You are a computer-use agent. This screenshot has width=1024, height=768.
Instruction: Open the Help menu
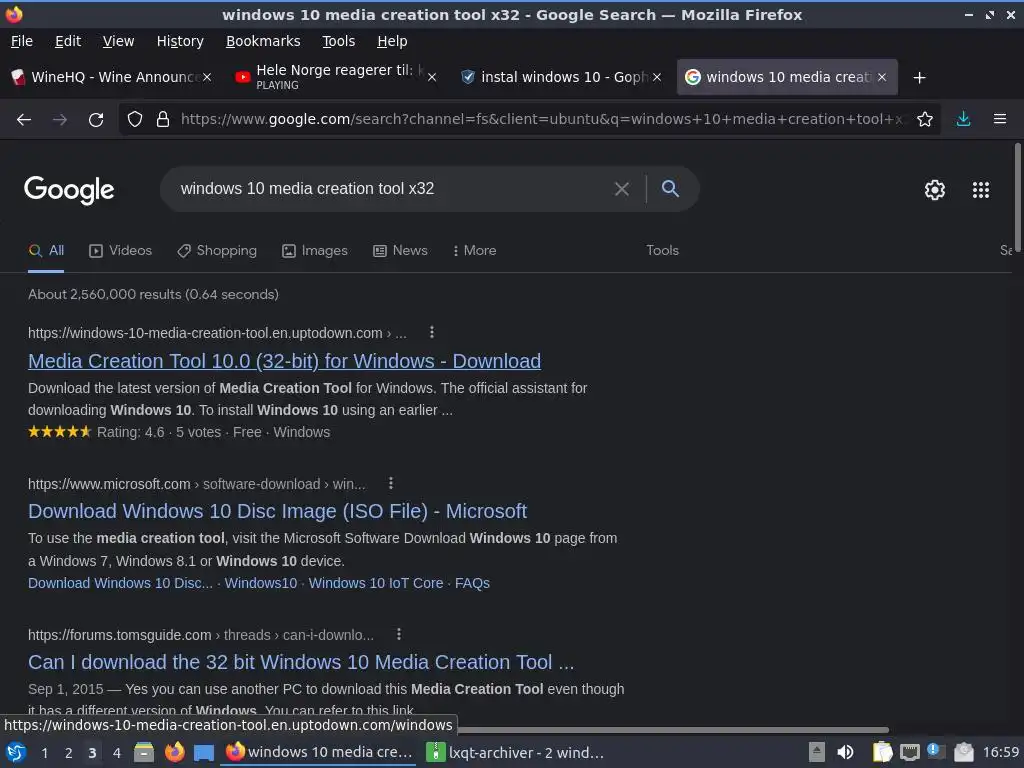click(x=392, y=41)
